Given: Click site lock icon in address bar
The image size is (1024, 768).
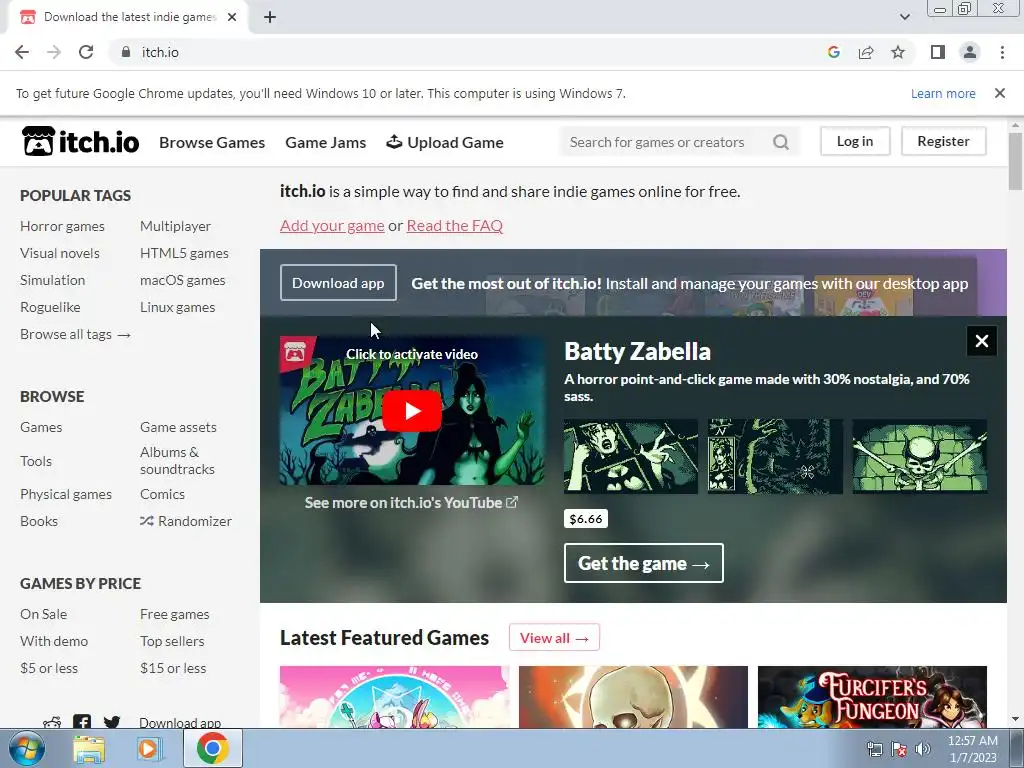Looking at the screenshot, I should [x=126, y=52].
